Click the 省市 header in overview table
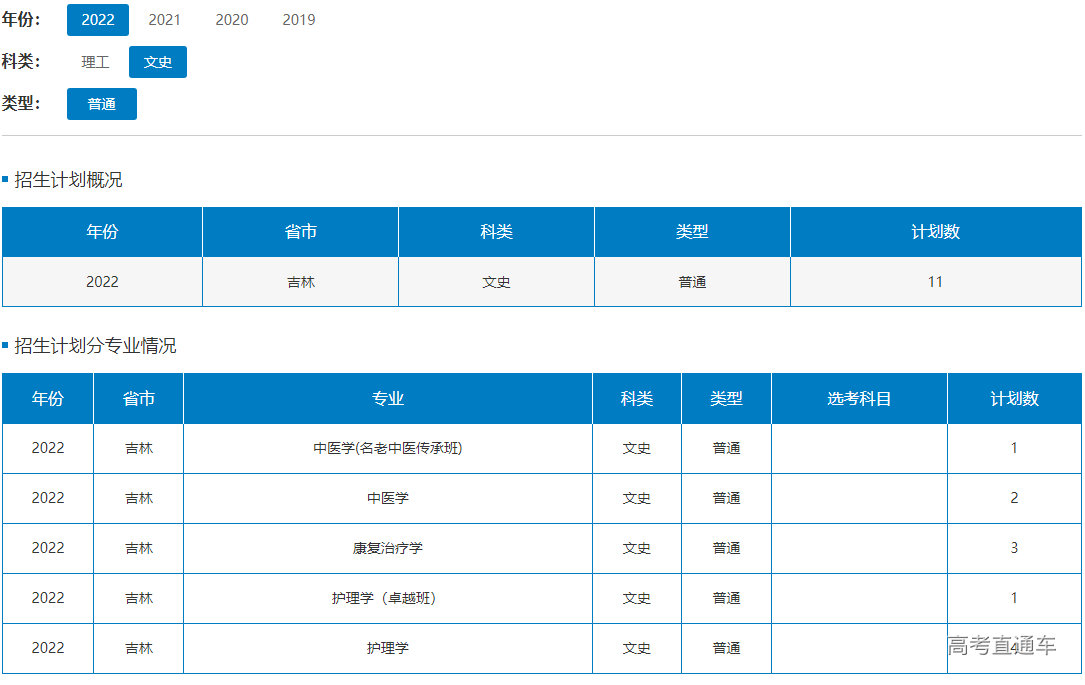This screenshot has height=685, width=1085. (301, 232)
